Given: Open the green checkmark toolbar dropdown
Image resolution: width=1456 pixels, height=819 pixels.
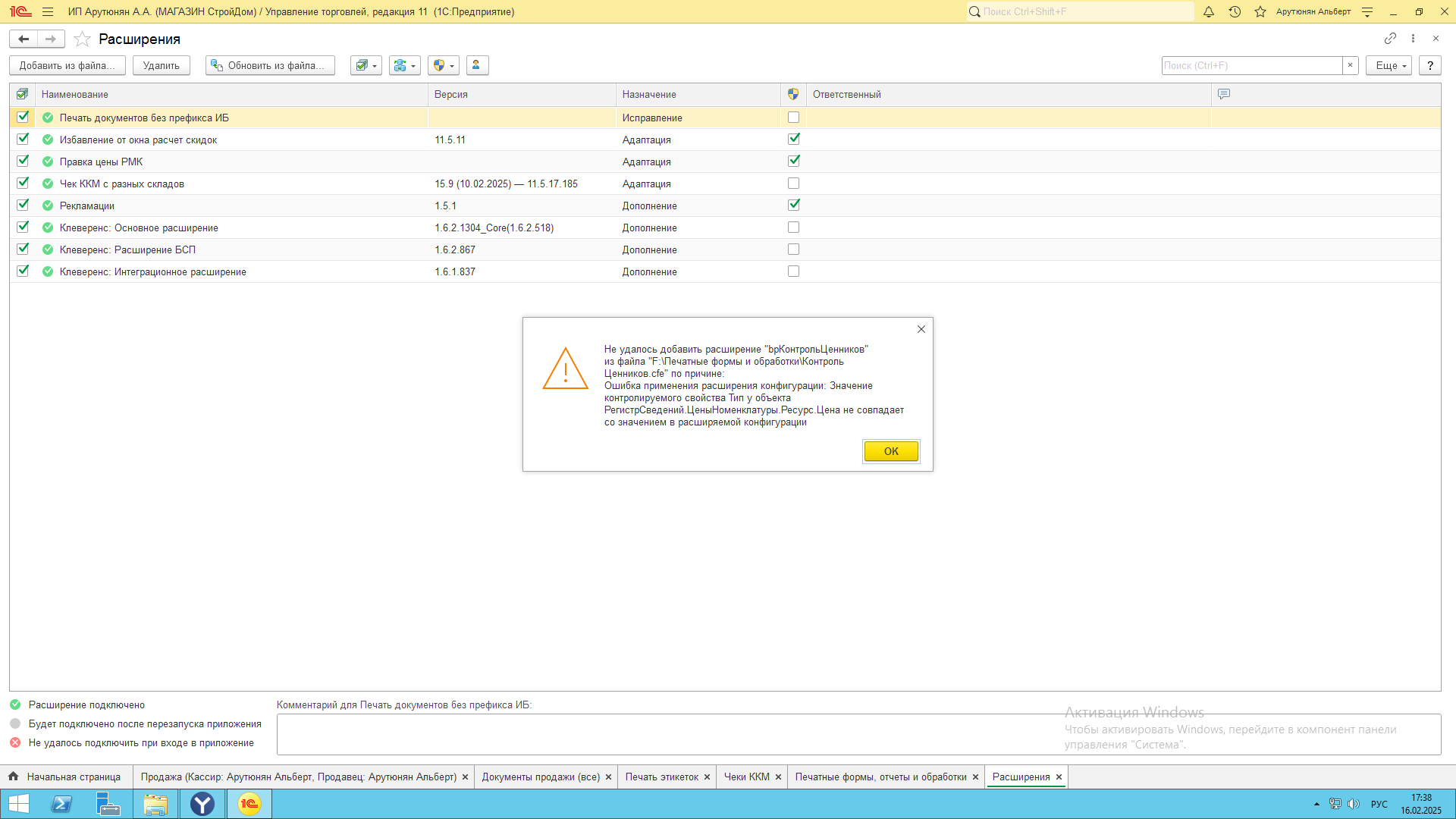Looking at the screenshot, I should (x=366, y=65).
